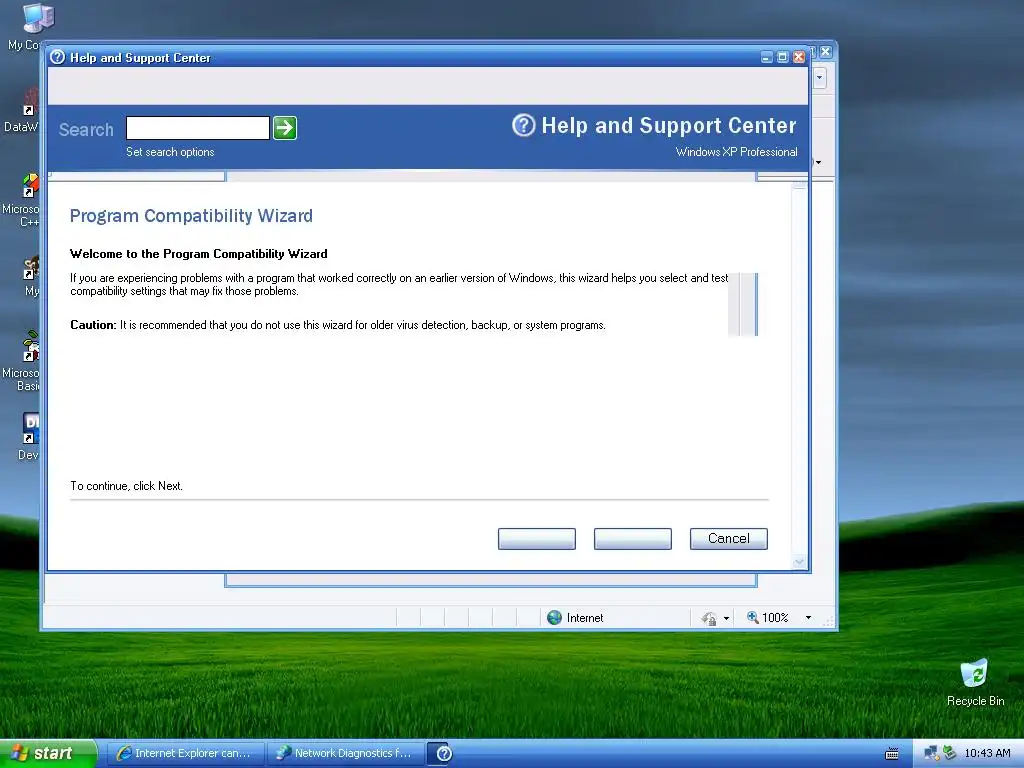Click the Help and Support Center question mark logo
The height and width of the screenshot is (768, 1024).
coord(523,125)
